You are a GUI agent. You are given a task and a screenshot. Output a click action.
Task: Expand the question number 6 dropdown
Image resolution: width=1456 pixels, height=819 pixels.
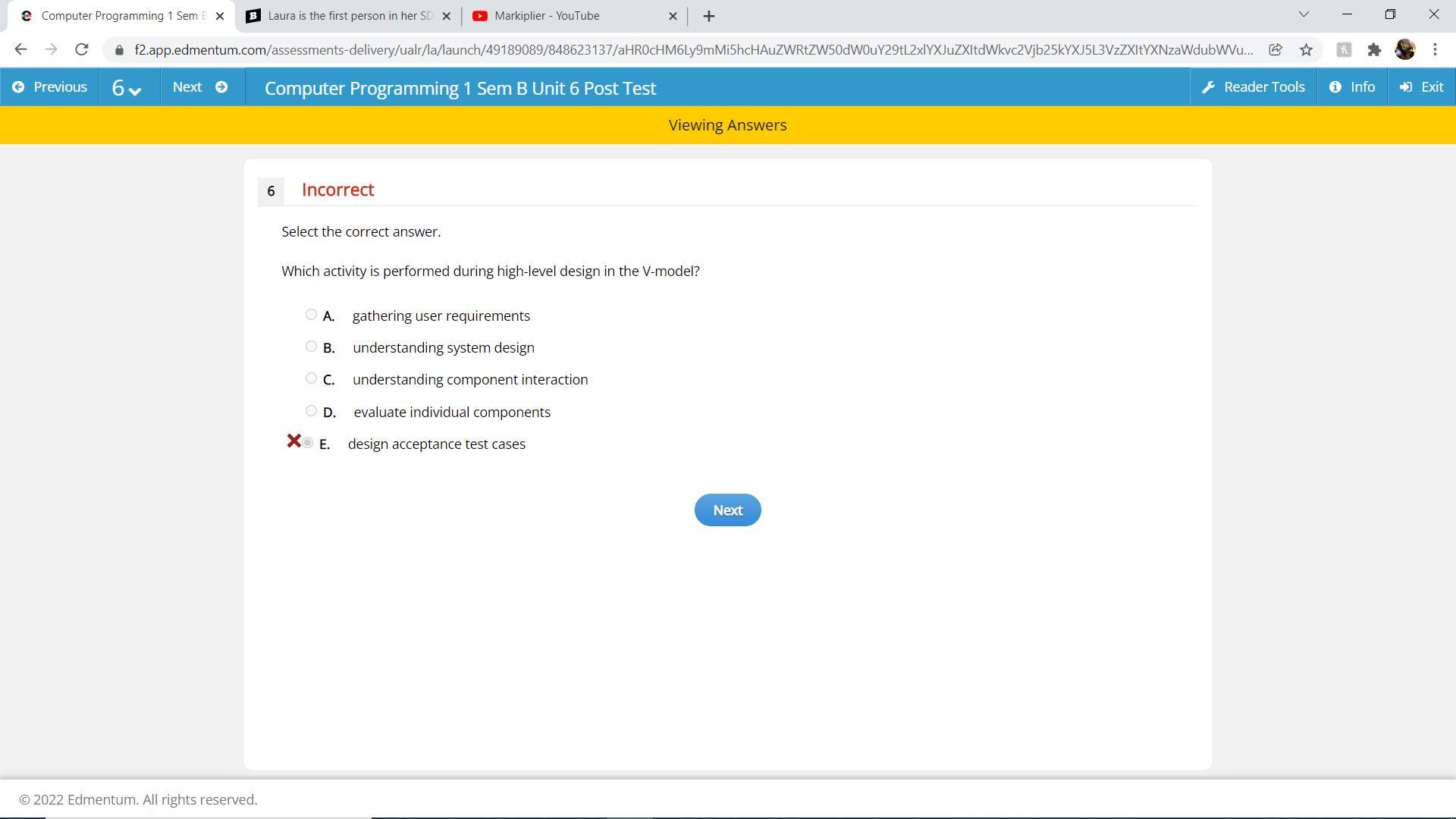point(127,88)
